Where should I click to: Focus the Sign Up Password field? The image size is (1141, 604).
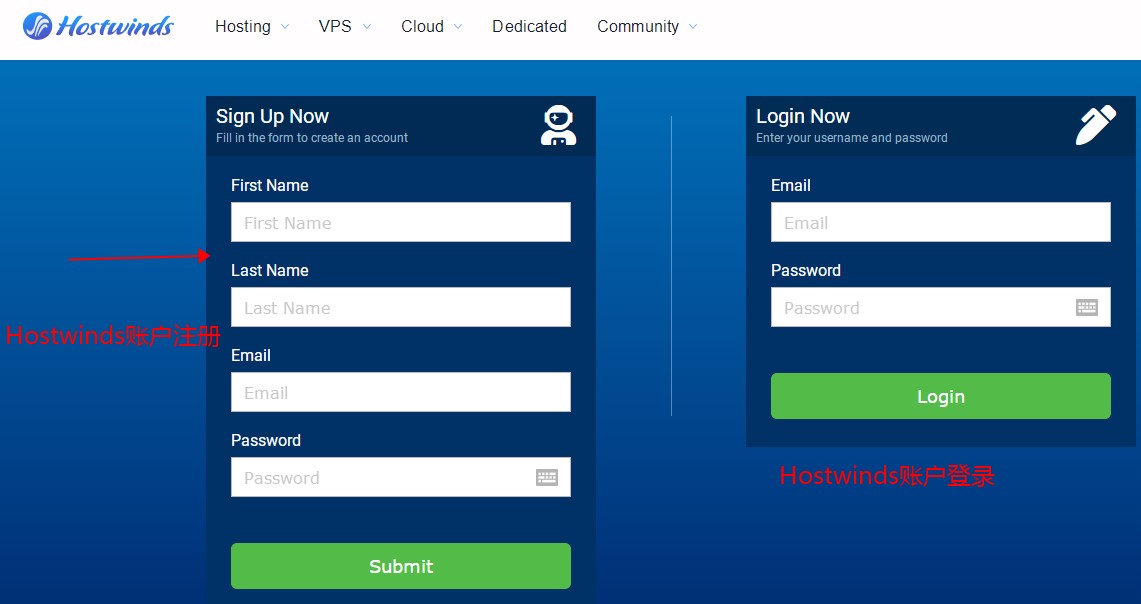coord(380,477)
